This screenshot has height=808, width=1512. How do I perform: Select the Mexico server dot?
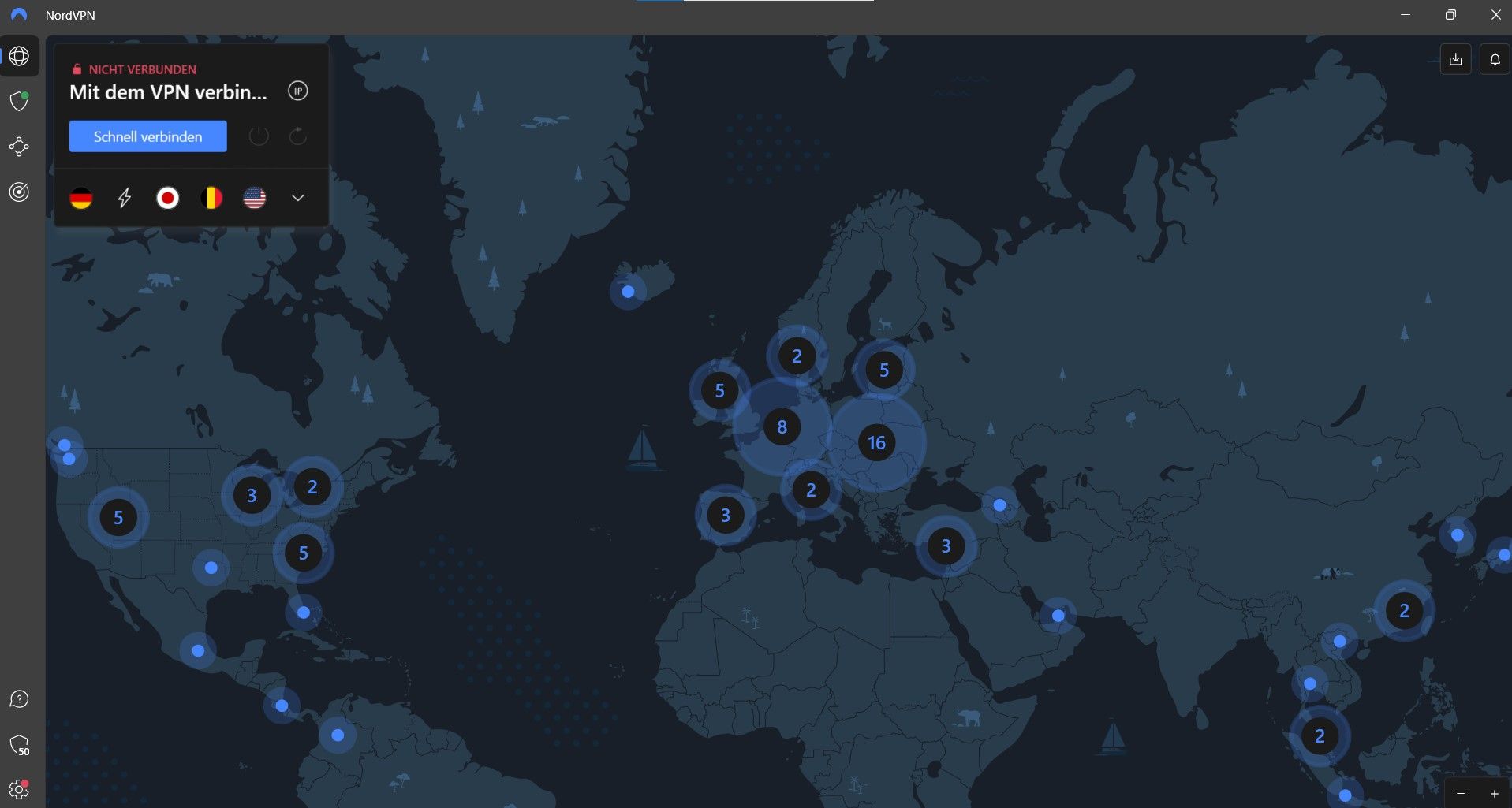point(198,650)
